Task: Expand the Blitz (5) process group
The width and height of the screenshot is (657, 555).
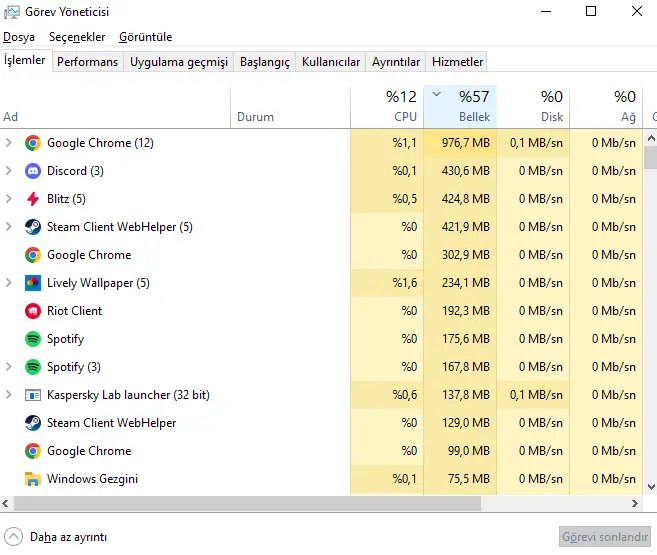Action: 8,199
